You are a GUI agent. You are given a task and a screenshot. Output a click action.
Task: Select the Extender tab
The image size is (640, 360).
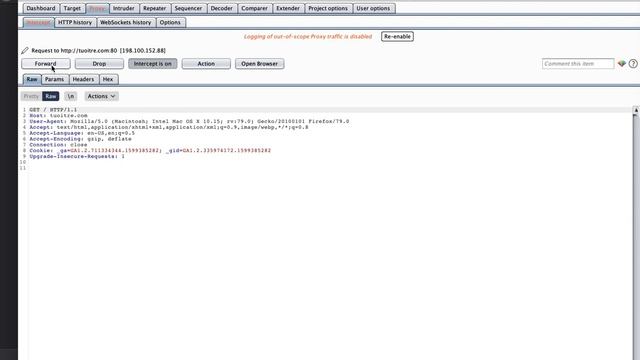coord(288,8)
